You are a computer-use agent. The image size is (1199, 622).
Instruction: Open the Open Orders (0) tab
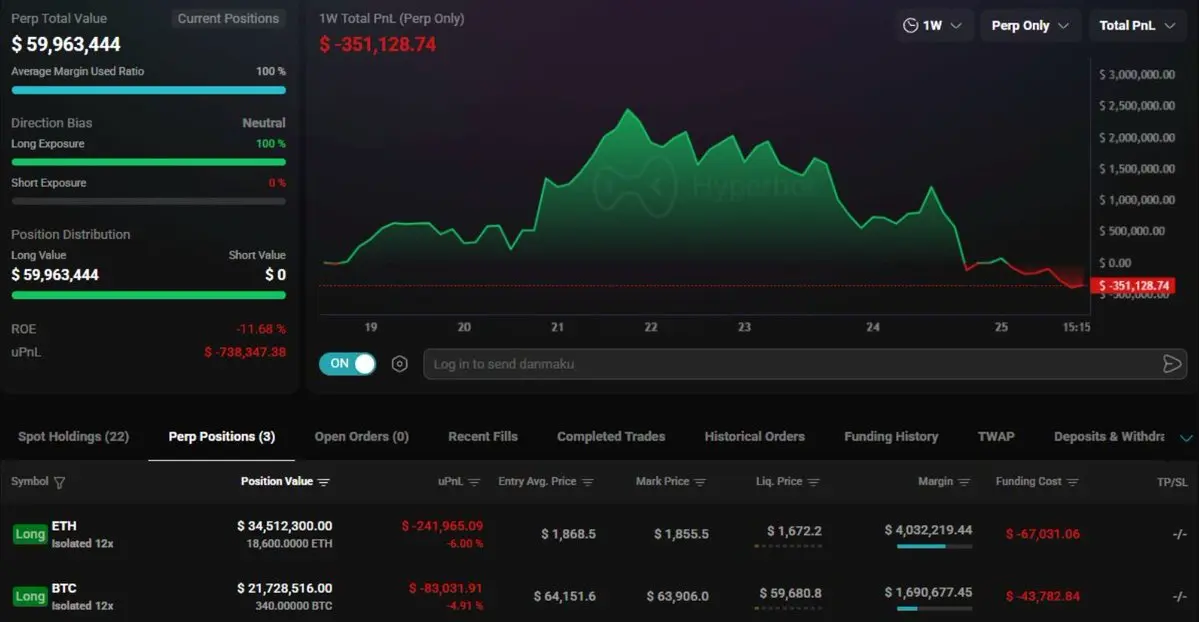click(x=362, y=436)
